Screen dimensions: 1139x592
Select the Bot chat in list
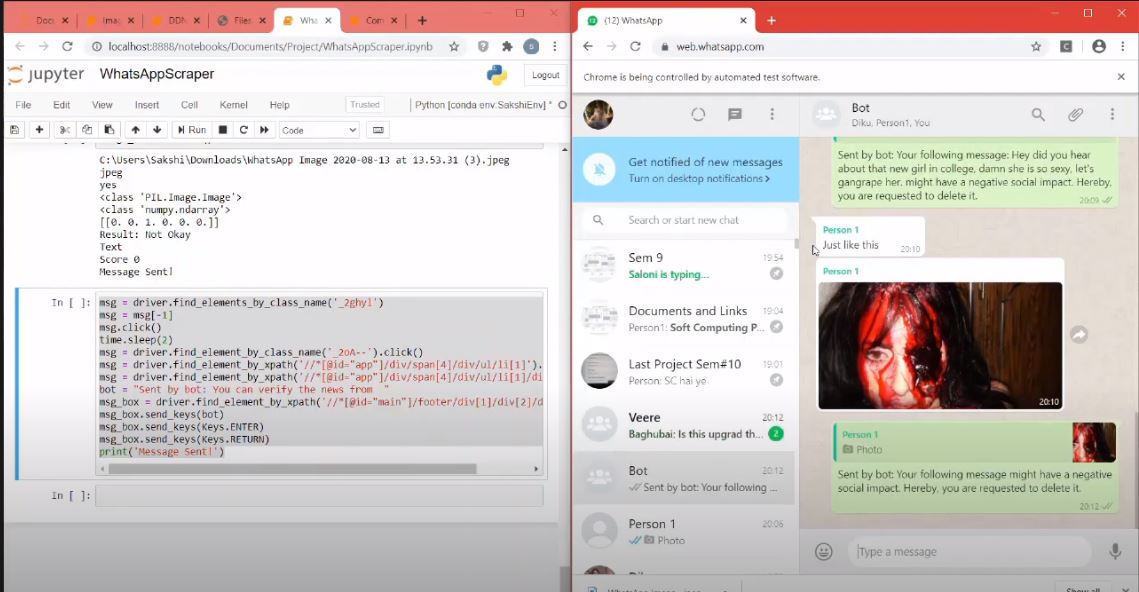click(684, 478)
